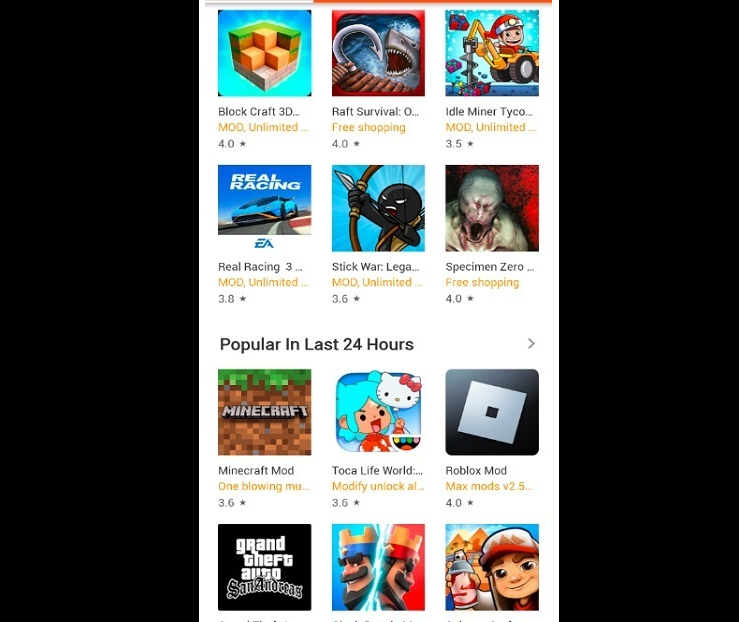Open the Stick War Legacy archer icon

[x=378, y=208]
